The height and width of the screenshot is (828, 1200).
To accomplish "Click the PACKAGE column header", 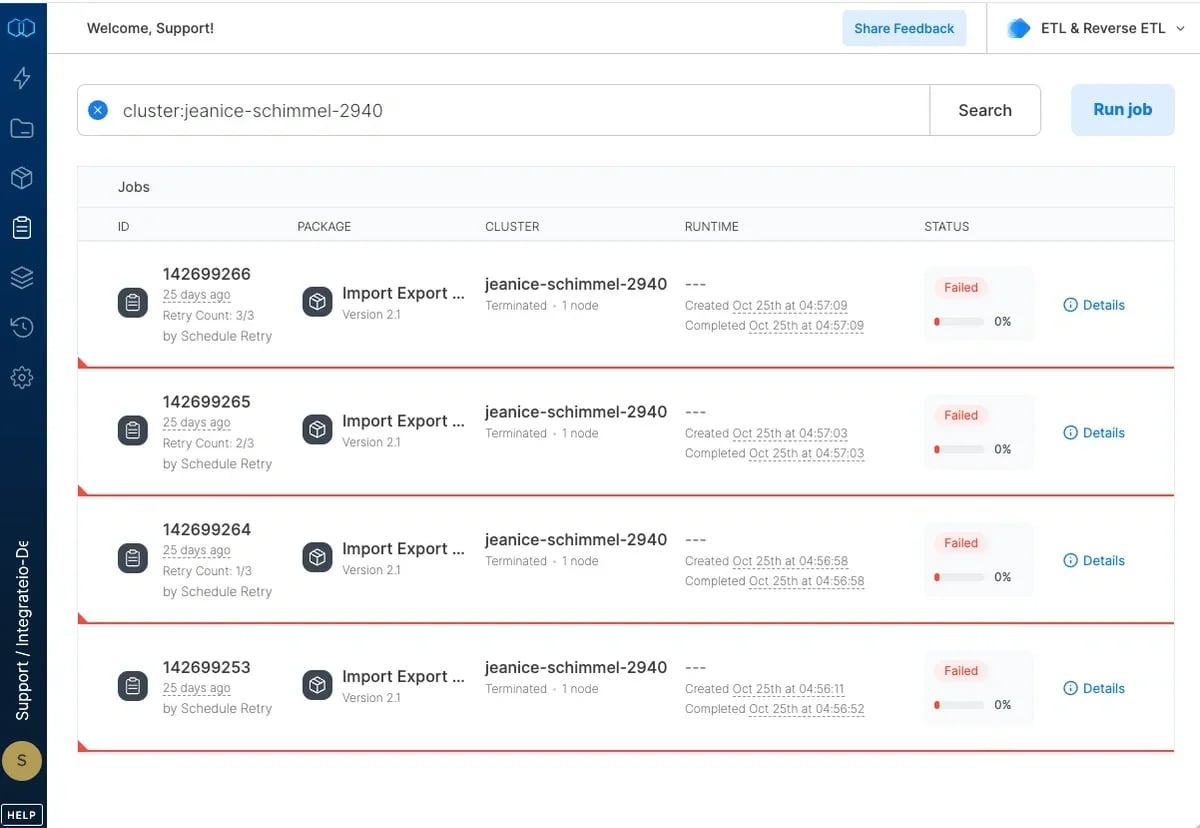I will [x=324, y=227].
